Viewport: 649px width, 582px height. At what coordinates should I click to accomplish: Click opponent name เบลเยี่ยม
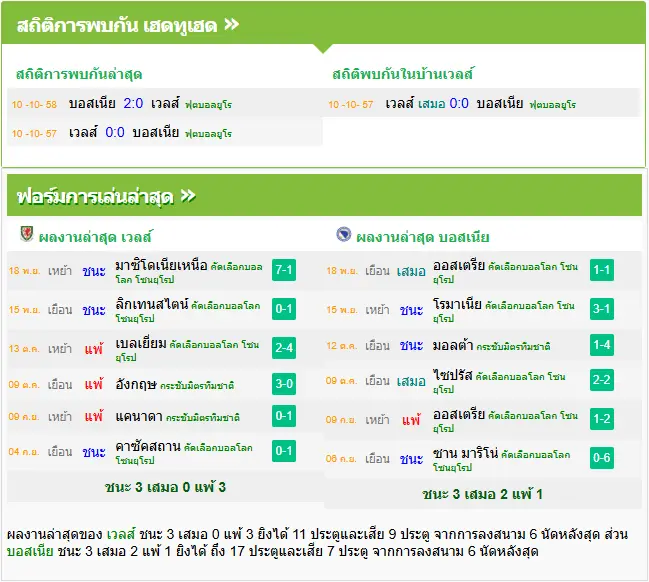point(141,343)
